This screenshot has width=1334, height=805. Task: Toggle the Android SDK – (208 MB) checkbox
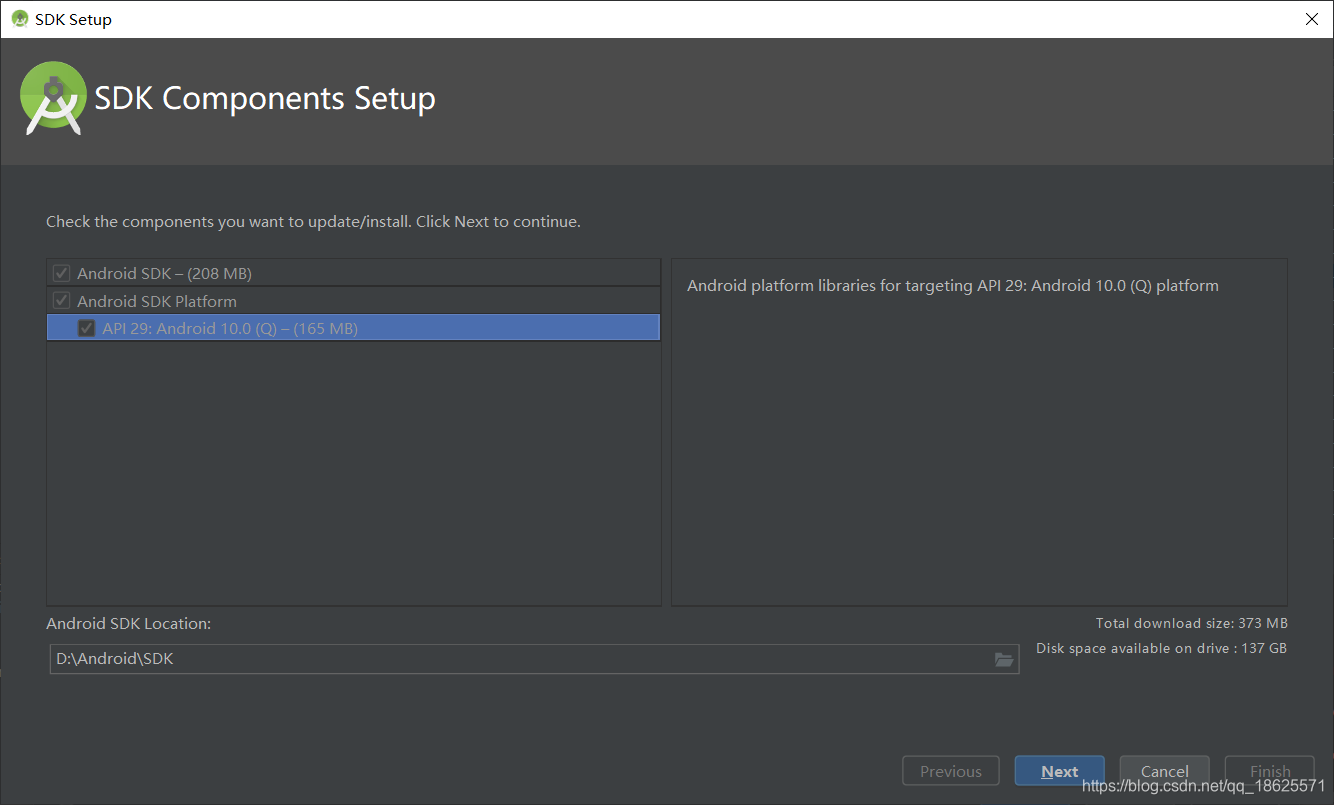62,273
